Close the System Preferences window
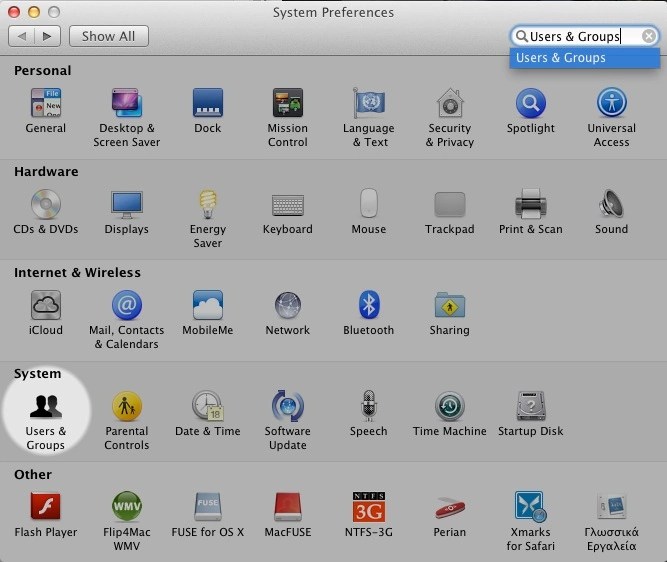667x562 pixels. [14, 12]
